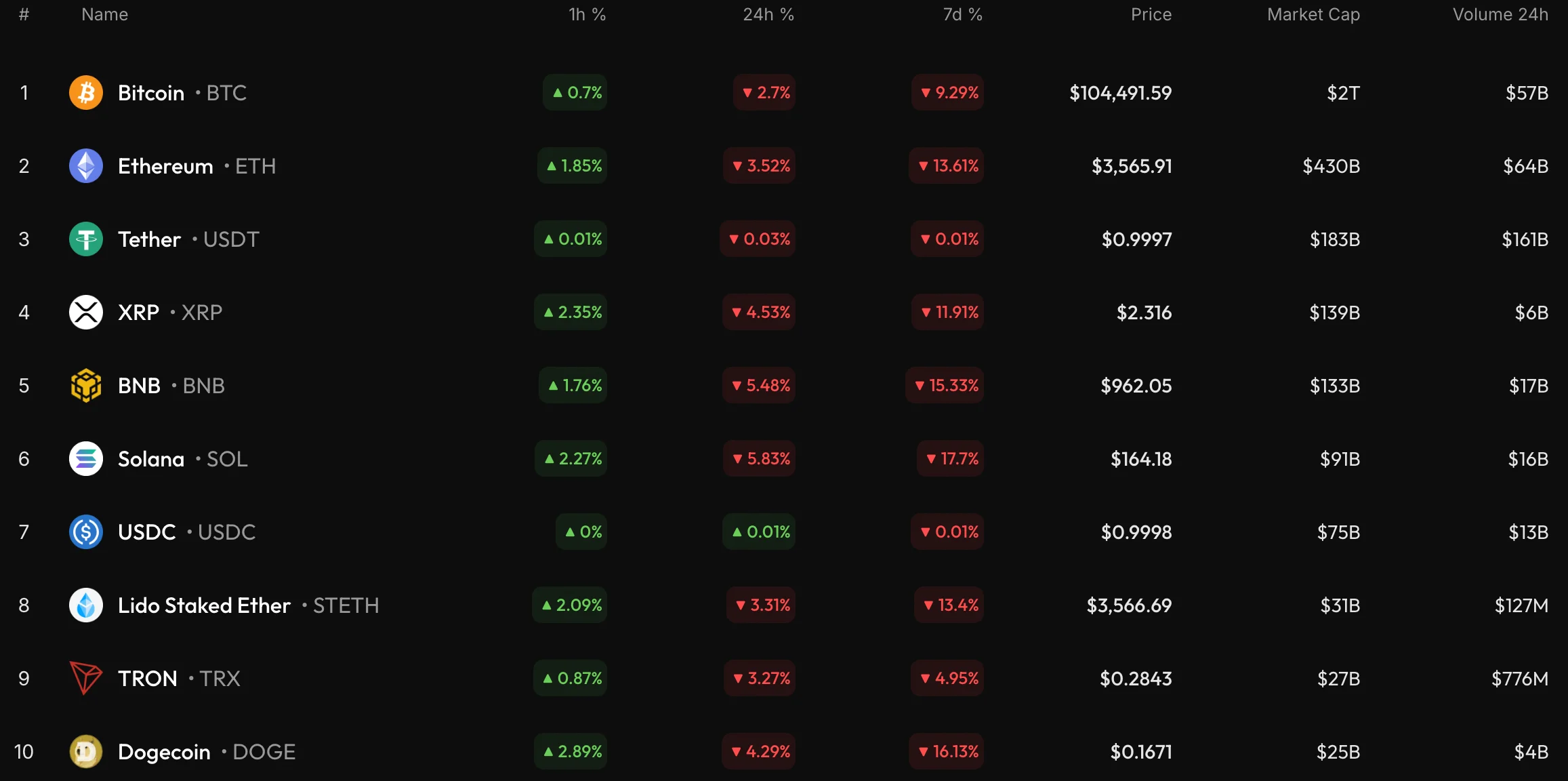
Task: Click the XRP logo icon
Action: 86,313
